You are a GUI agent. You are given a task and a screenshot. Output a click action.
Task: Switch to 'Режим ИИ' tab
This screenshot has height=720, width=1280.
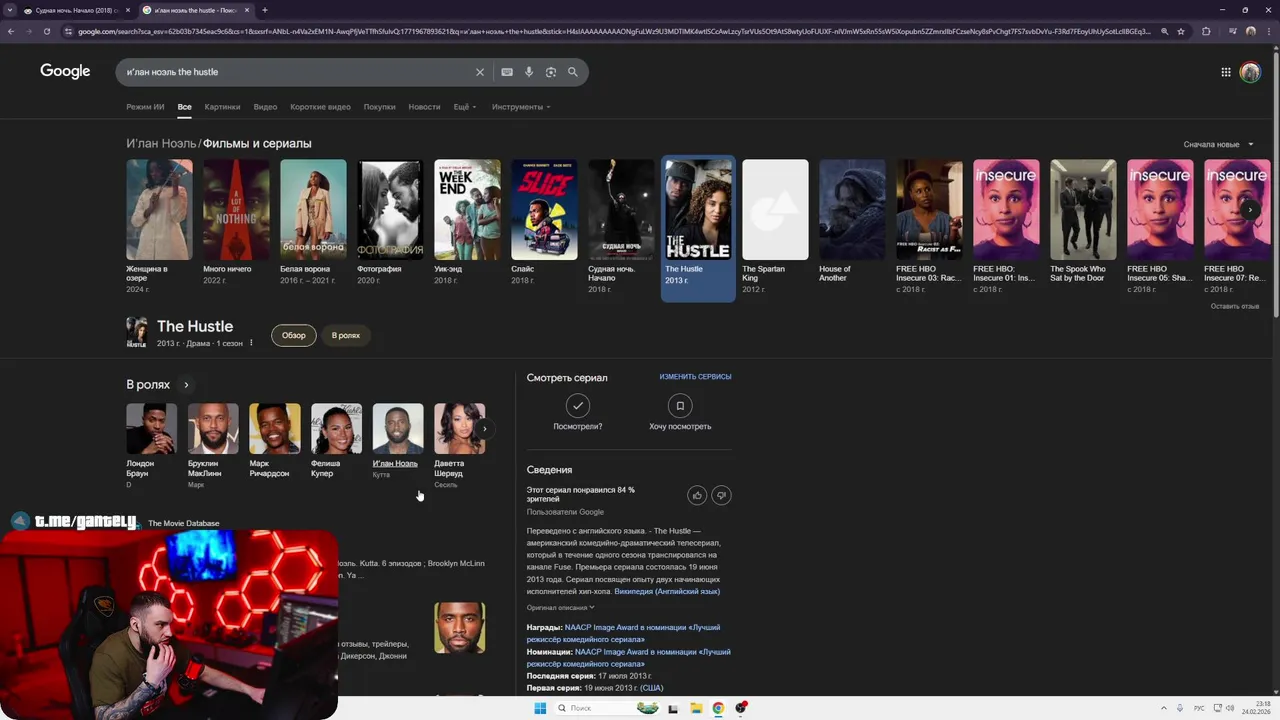coord(145,107)
